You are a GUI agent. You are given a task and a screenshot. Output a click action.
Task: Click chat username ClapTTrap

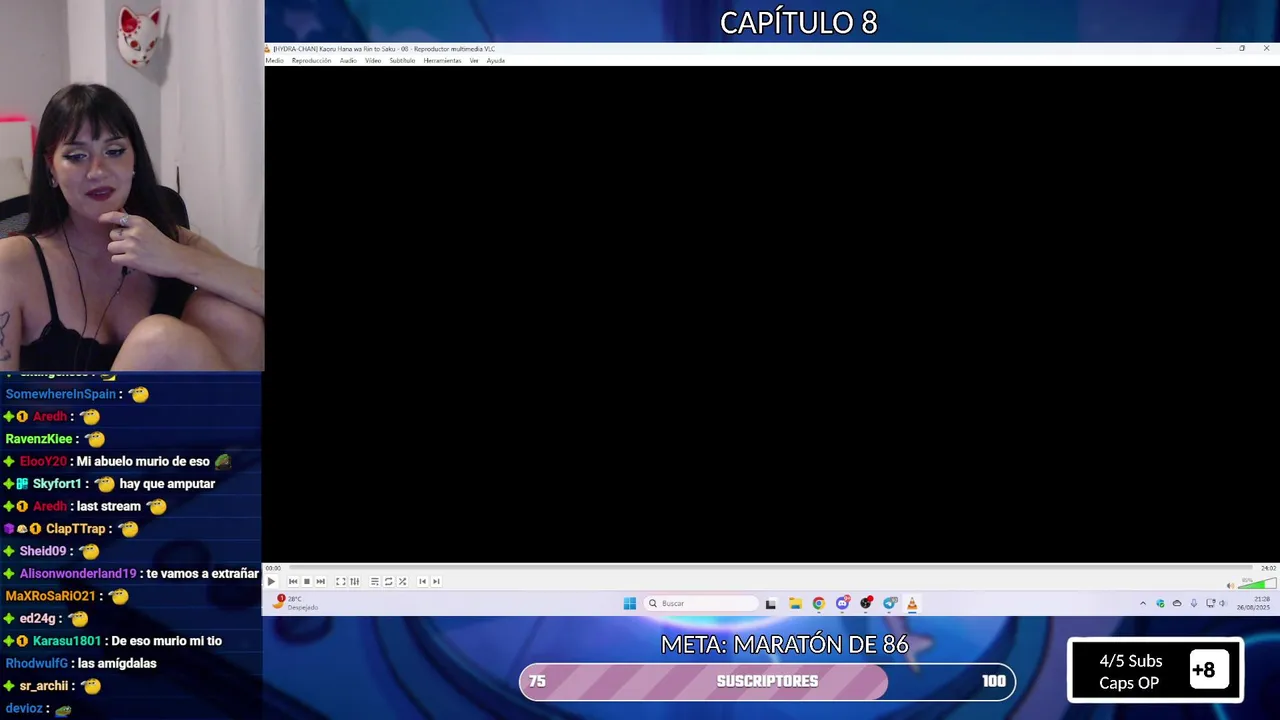(x=75, y=529)
